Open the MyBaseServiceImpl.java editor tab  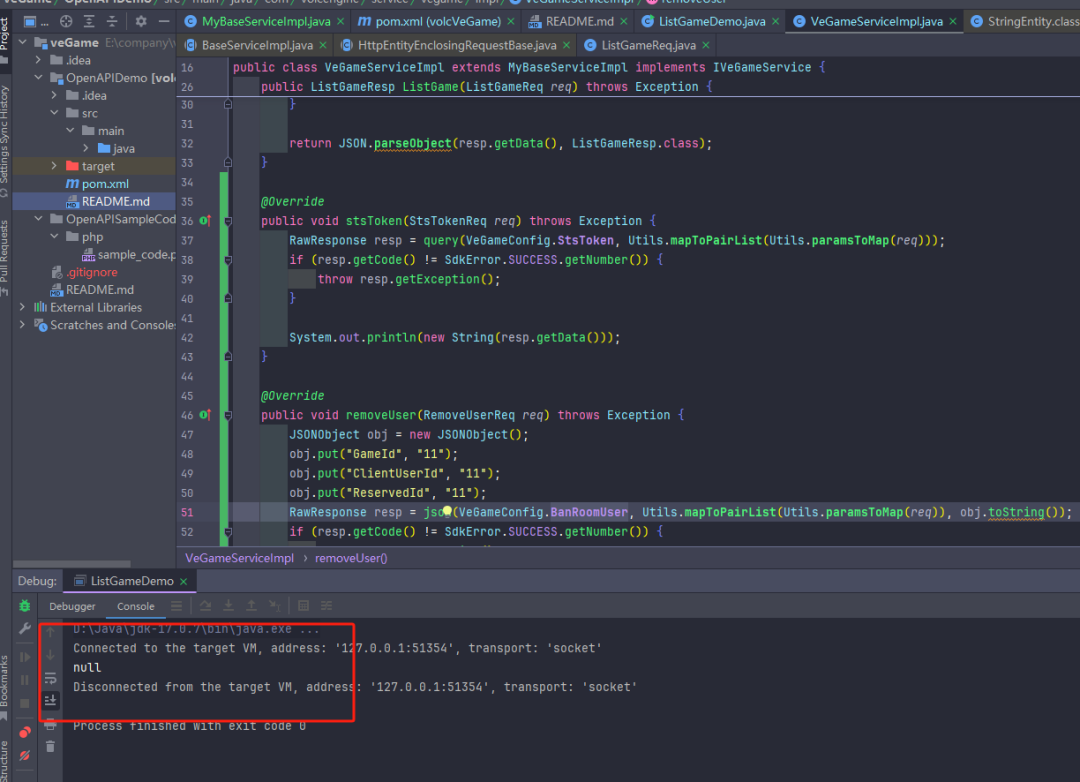(266, 21)
